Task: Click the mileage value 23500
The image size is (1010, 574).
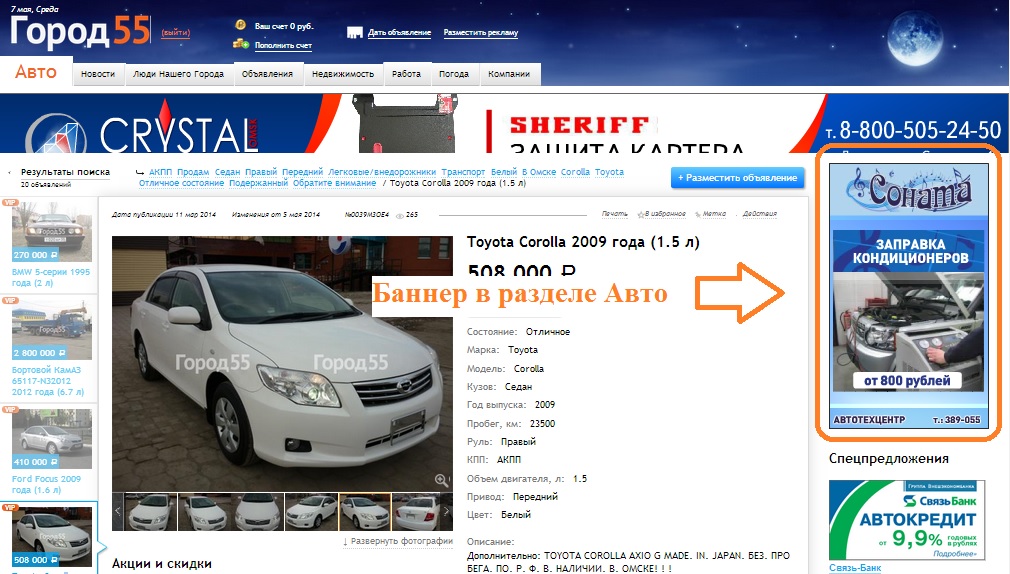Action: click(542, 423)
